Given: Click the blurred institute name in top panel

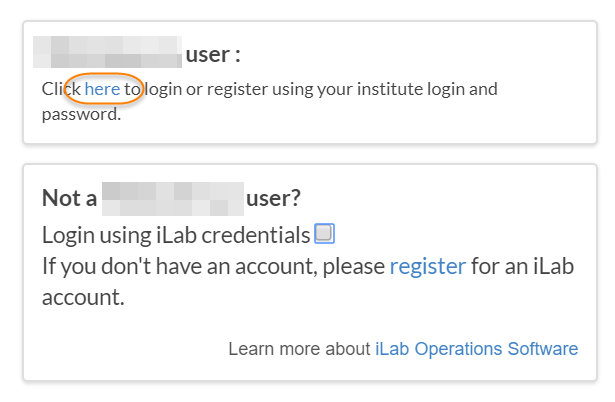Looking at the screenshot, I should click(x=108, y=52).
